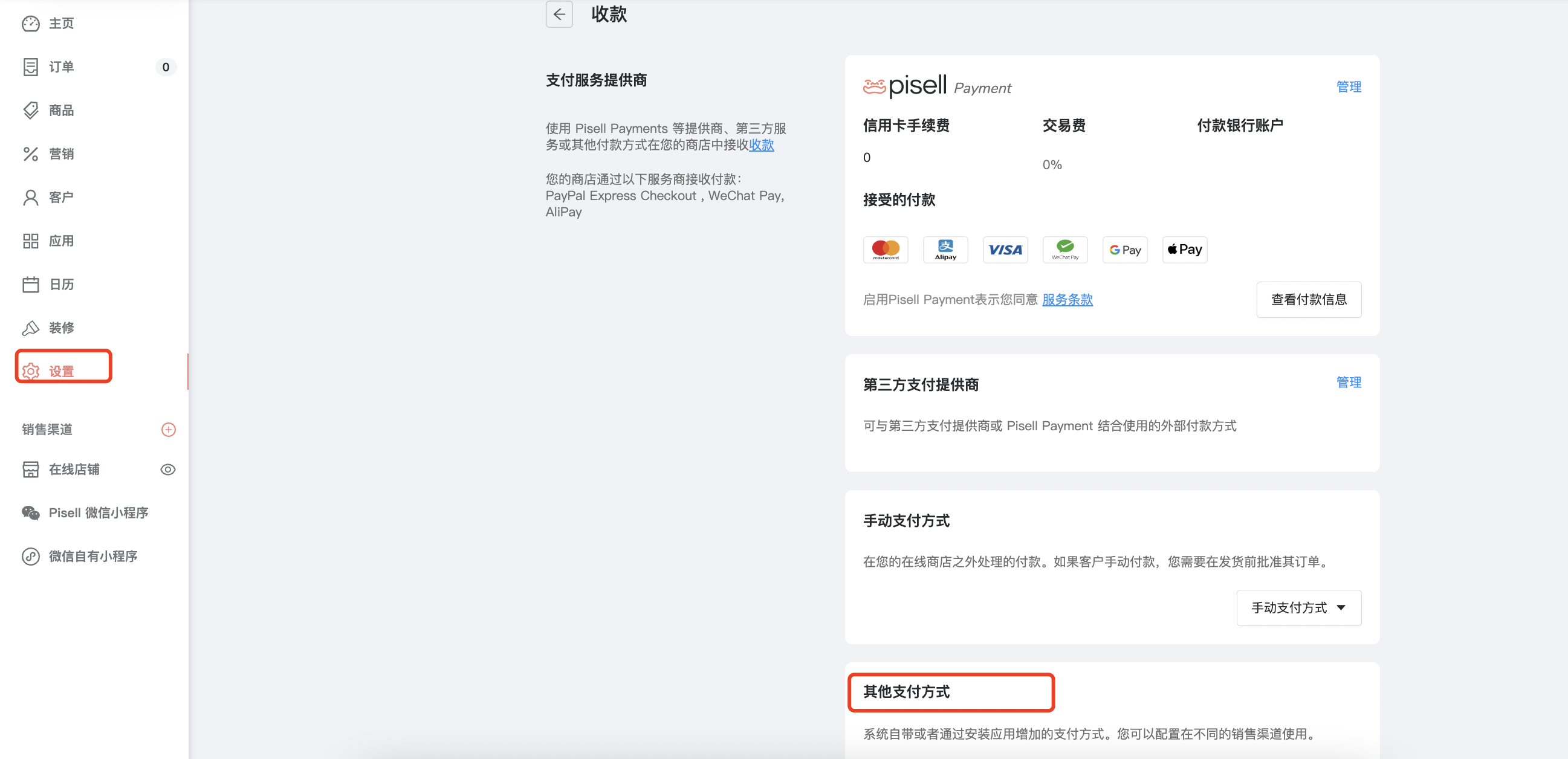Open the Pisell 微信小程序 WeChat icon
Image resolution: width=1568 pixels, height=759 pixels.
[30, 513]
